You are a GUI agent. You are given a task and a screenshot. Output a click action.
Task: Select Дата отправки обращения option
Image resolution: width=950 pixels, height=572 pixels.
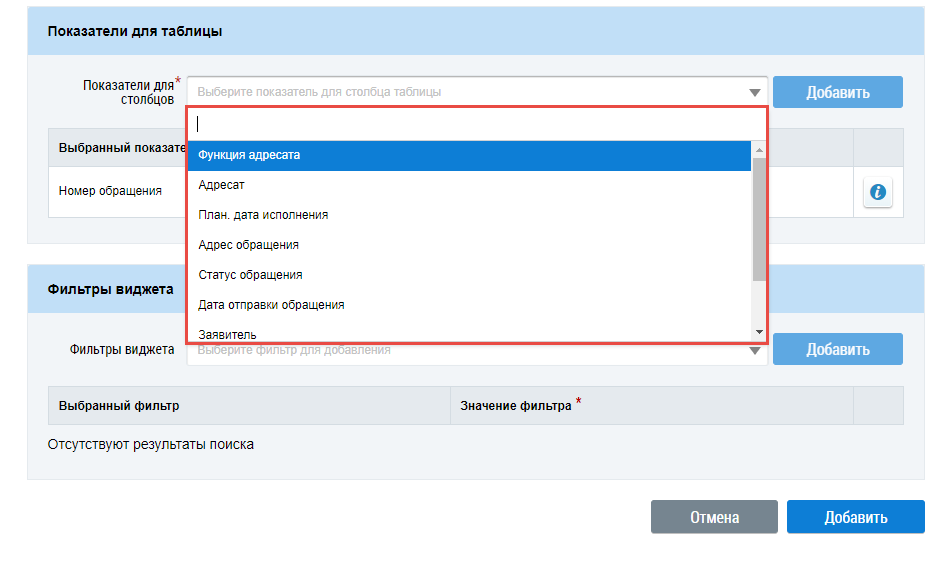[x=469, y=305]
